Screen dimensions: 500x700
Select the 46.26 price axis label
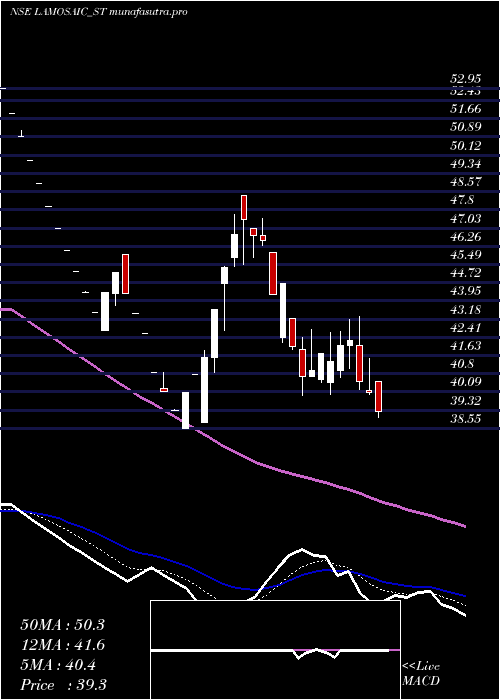466,238
